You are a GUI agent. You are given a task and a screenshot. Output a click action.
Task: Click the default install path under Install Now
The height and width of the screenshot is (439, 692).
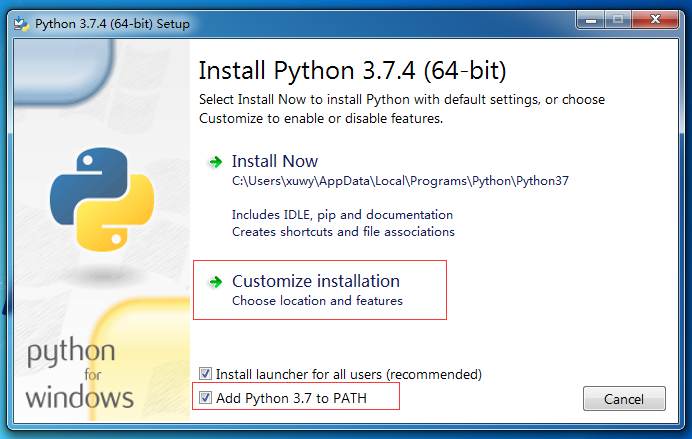point(400,181)
